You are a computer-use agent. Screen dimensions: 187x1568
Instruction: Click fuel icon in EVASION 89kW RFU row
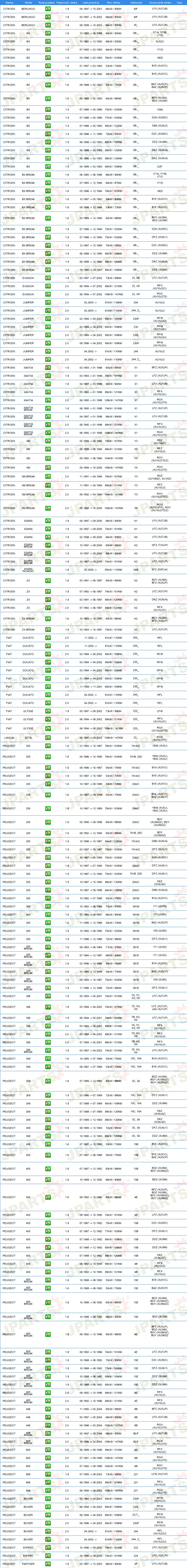48,286
